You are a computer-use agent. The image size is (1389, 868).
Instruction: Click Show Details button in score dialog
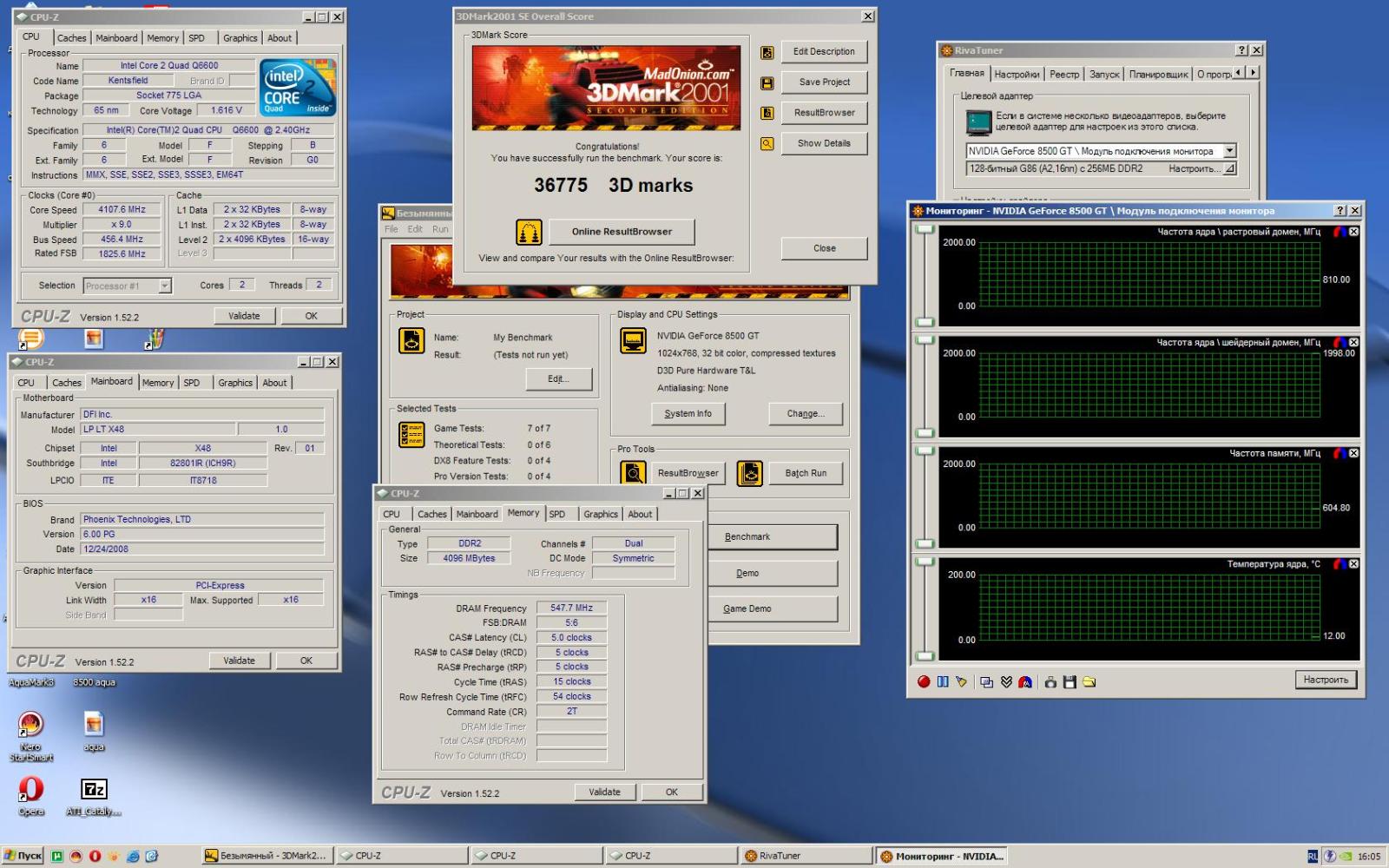tap(824, 143)
